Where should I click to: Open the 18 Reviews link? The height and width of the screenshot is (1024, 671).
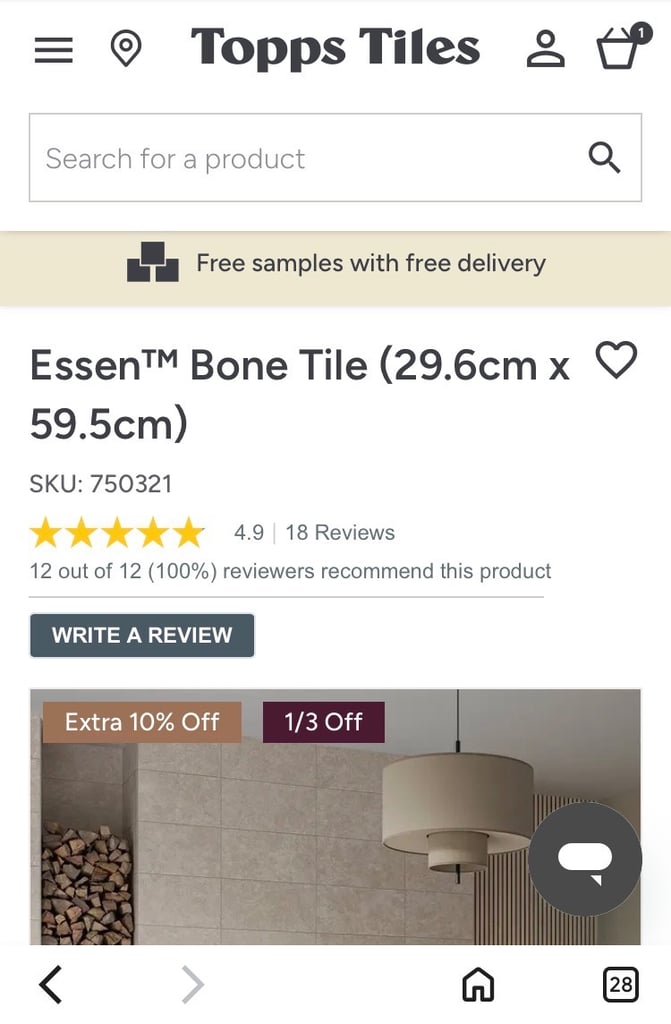pyautogui.click(x=340, y=533)
